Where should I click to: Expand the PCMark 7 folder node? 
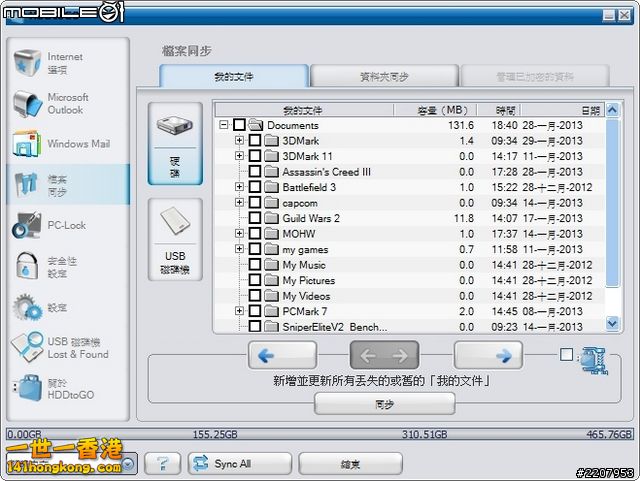pyautogui.click(x=239, y=311)
